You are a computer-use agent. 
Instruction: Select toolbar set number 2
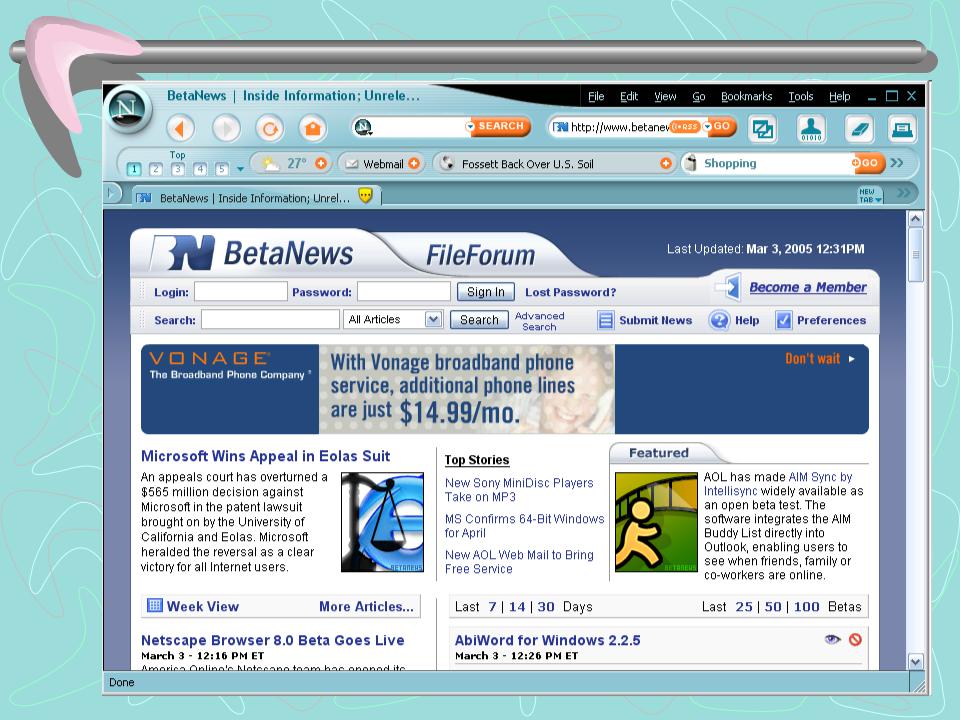[x=156, y=169]
